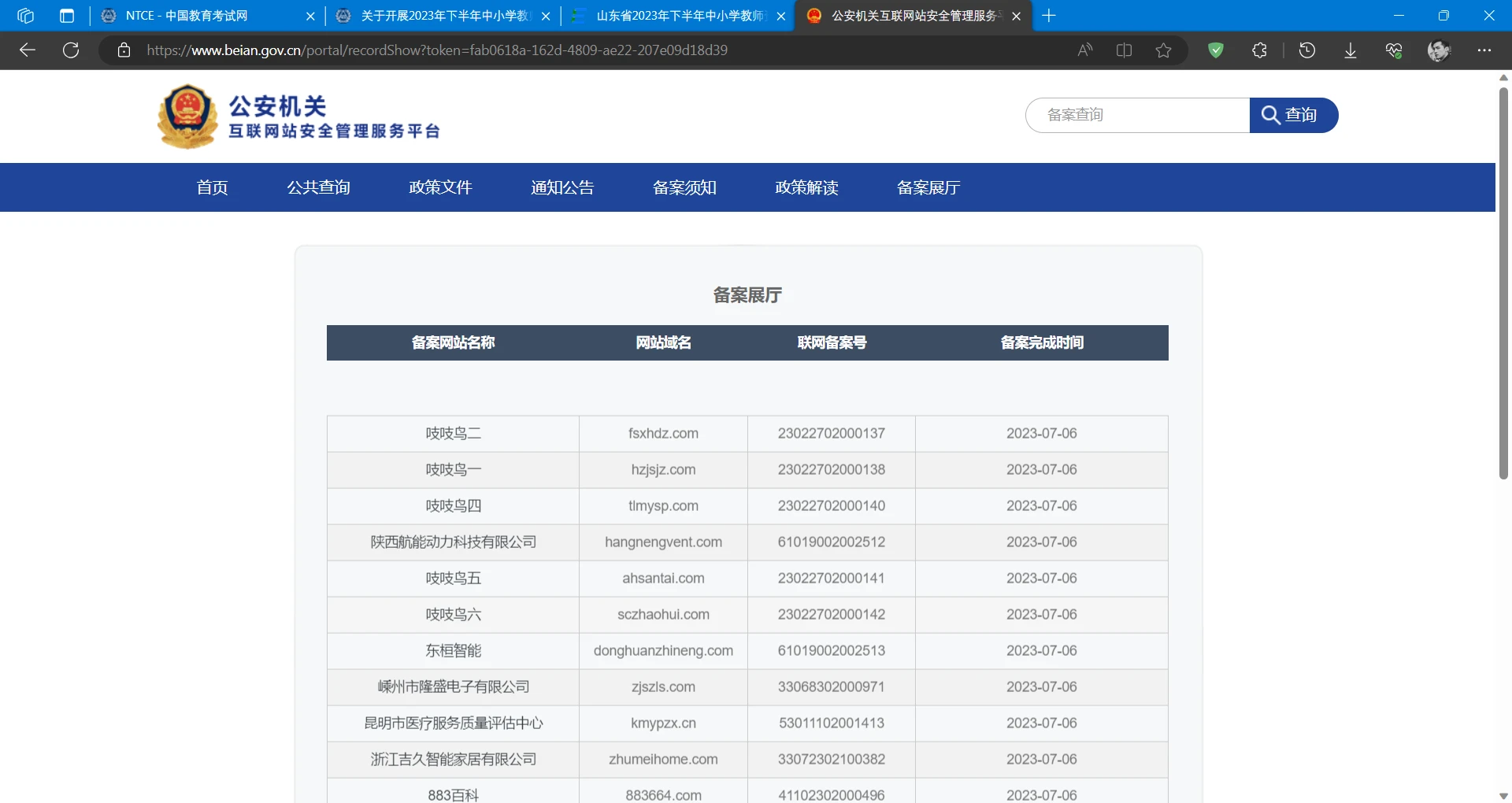The width and height of the screenshot is (1512, 803).
Task: Open a new browser tab
Action: point(1049,16)
